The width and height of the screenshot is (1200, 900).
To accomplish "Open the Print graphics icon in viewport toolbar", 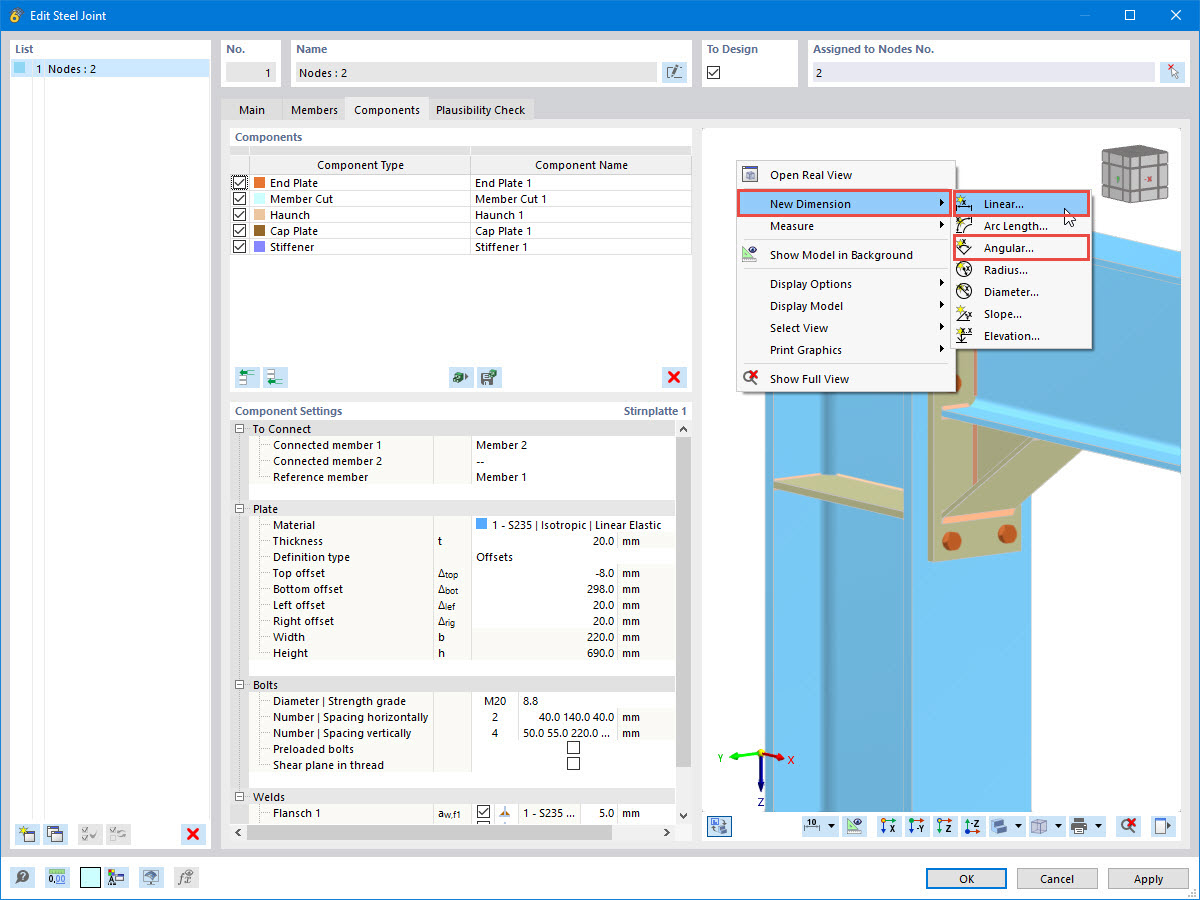I will click(x=1075, y=825).
